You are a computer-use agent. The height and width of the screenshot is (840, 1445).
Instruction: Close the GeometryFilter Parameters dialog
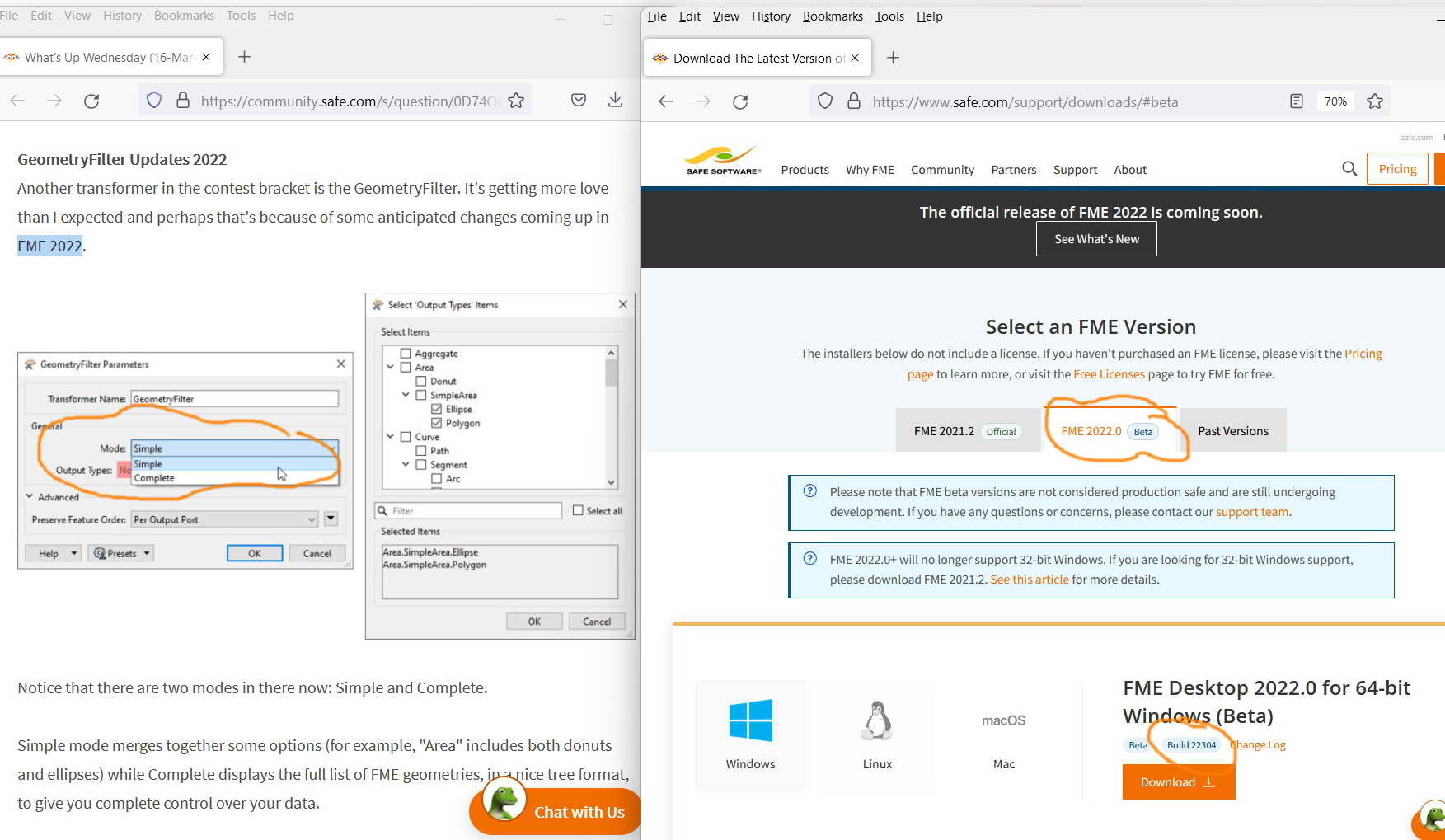tap(341, 364)
